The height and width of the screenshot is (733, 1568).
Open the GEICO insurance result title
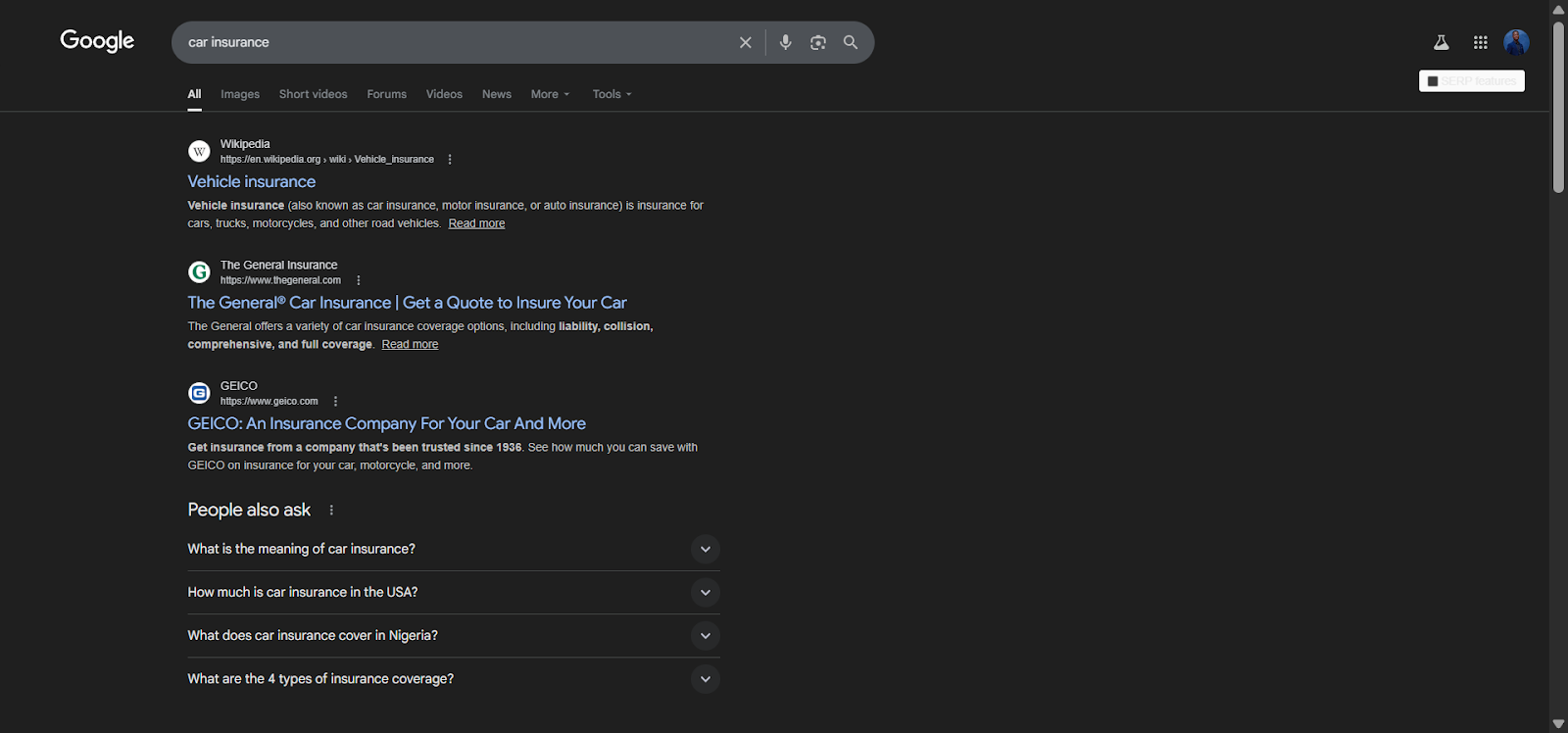click(x=387, y=423)
